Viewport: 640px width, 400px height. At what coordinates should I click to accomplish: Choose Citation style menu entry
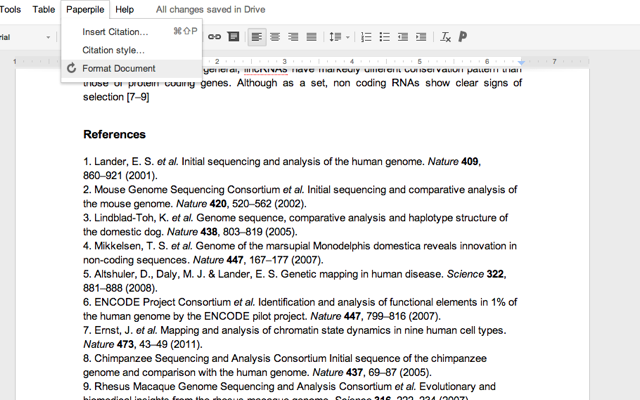click(x=113, y=50)
